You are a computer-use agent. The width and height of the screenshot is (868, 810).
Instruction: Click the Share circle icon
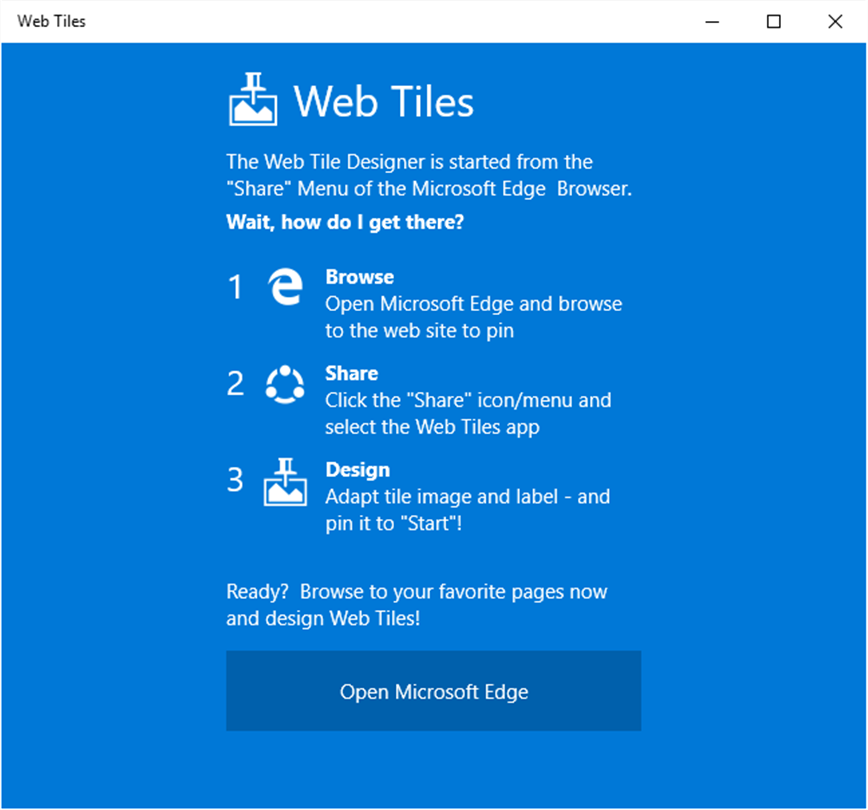coord(285,384)
